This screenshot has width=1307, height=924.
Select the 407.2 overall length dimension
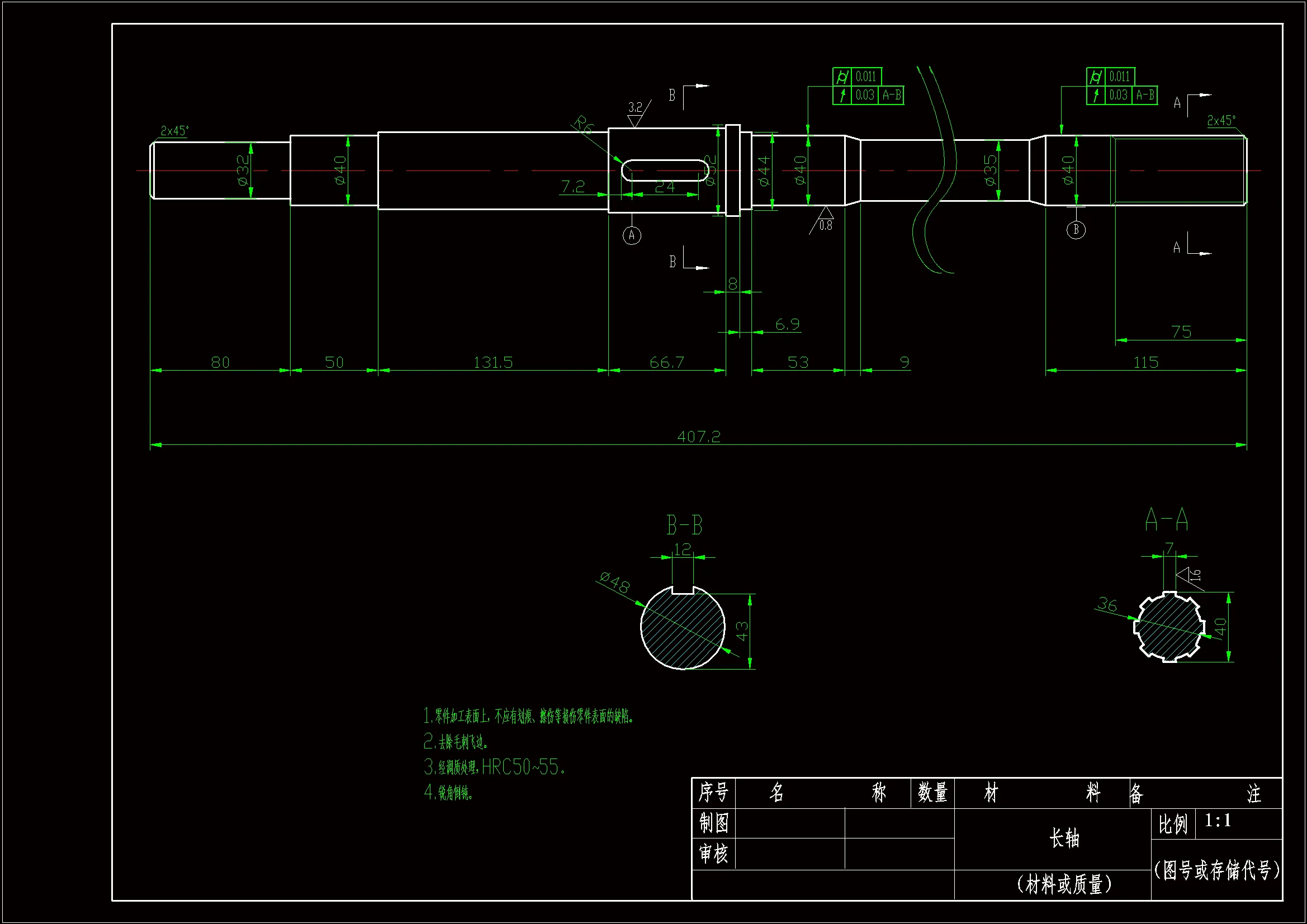click(x=698, y=437)
